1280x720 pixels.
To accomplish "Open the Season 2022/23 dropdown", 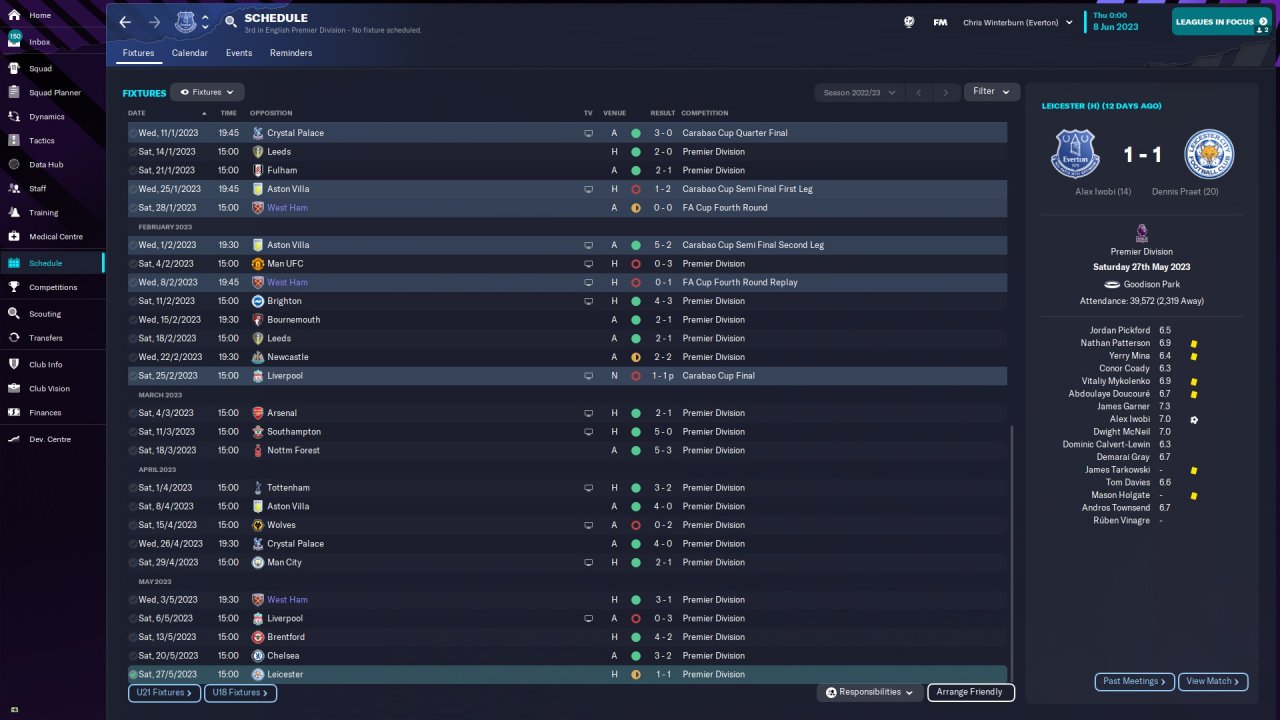I will pyautogui.click(x=860, y=92).
